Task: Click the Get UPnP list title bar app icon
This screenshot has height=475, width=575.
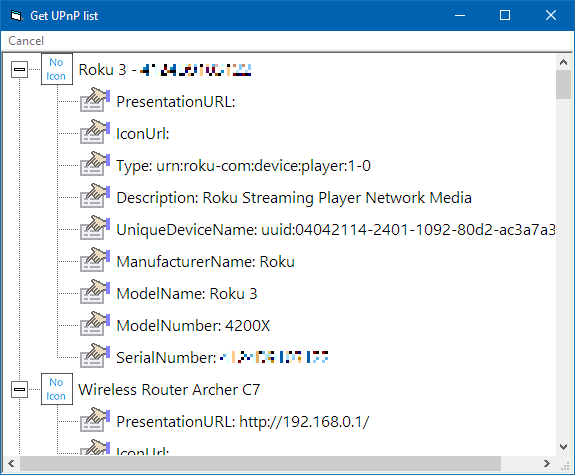Action: (17, 16)
